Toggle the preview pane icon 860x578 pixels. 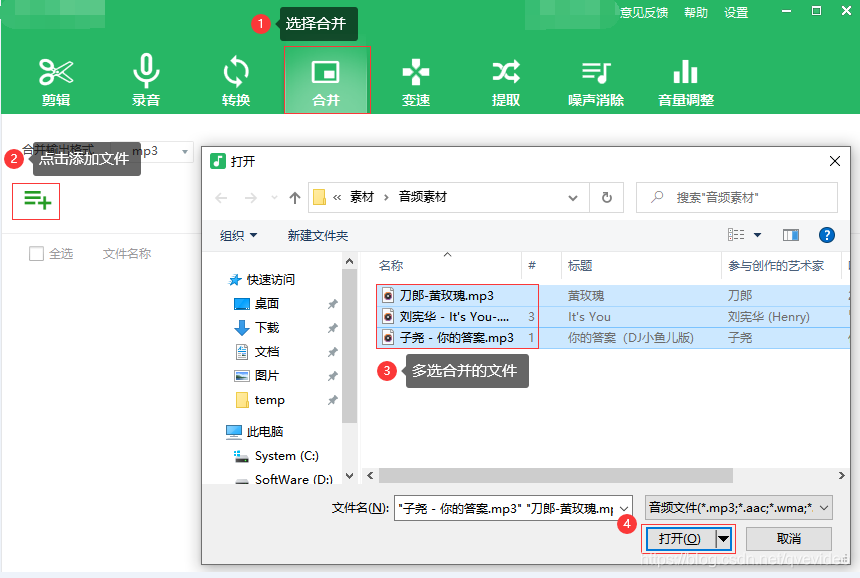coord(790,235)
